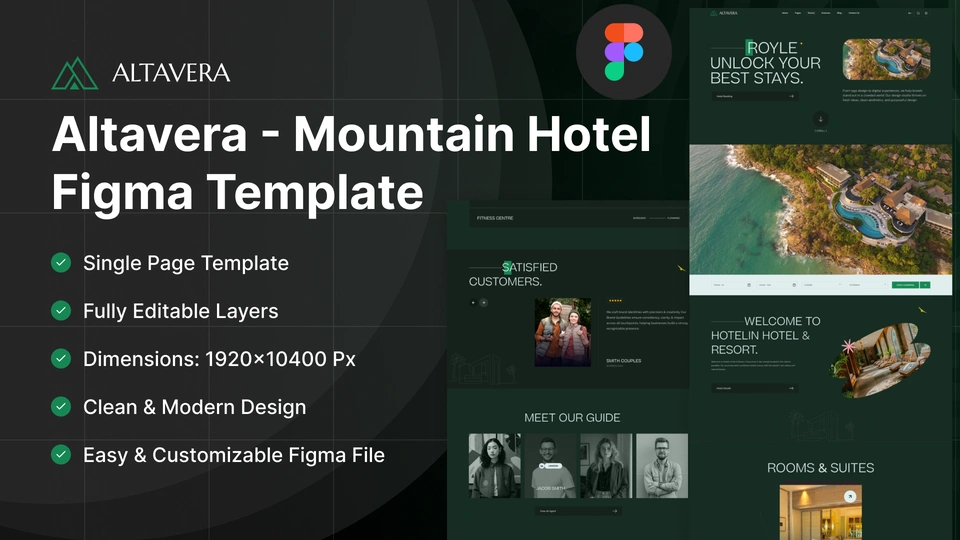Click the 'Altavera - Mountain Hotel' title line
The width and height of the screenshot is (960, 540).
pos(351,134)
